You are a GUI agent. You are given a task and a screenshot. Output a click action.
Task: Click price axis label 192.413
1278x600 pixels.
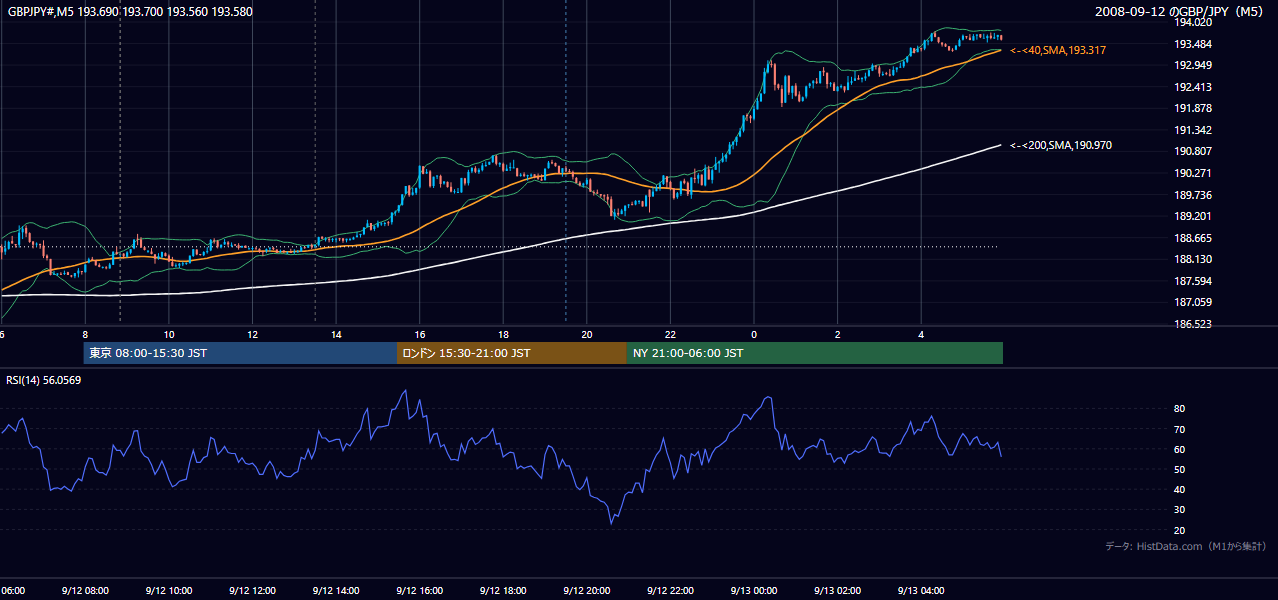(x=1193, y=87)
